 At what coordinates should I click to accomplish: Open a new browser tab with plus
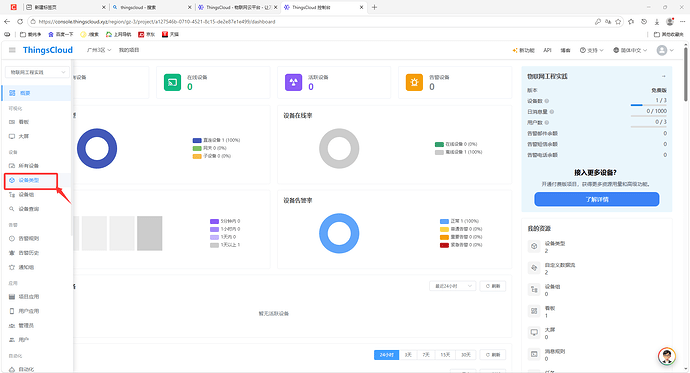point(374,7)
